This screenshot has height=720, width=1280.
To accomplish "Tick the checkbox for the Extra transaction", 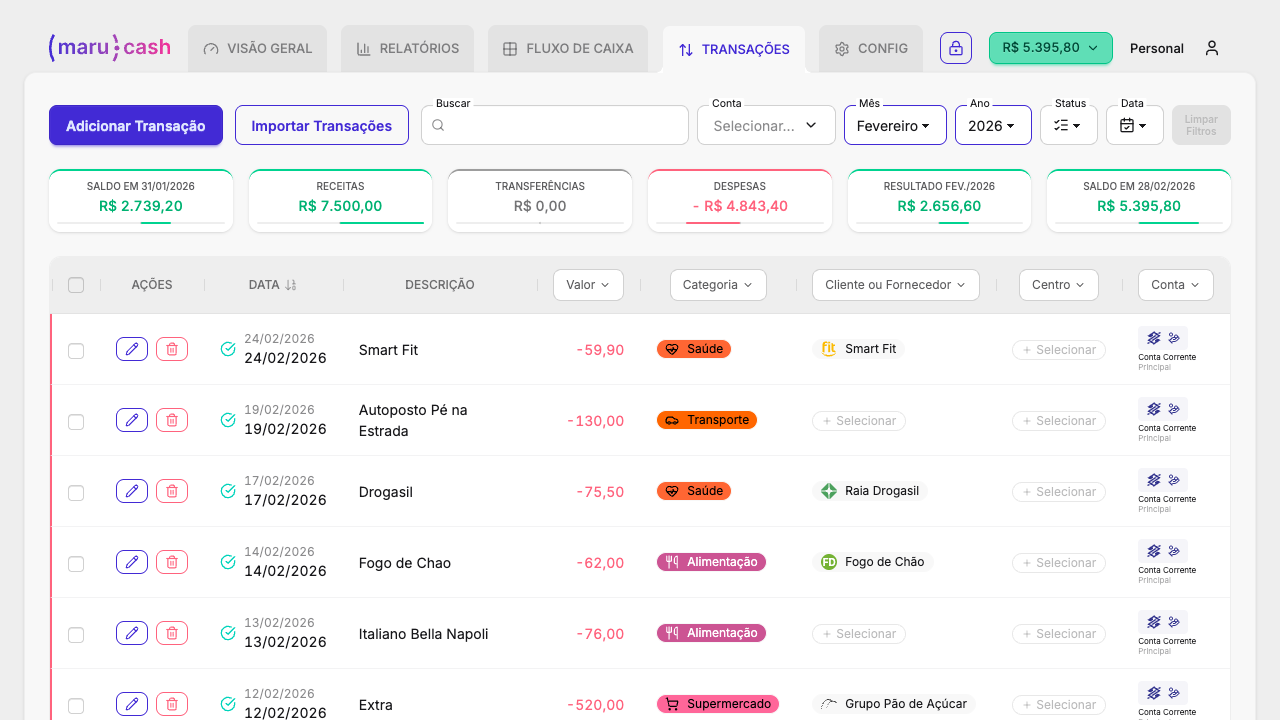I will tap(76, 705).
